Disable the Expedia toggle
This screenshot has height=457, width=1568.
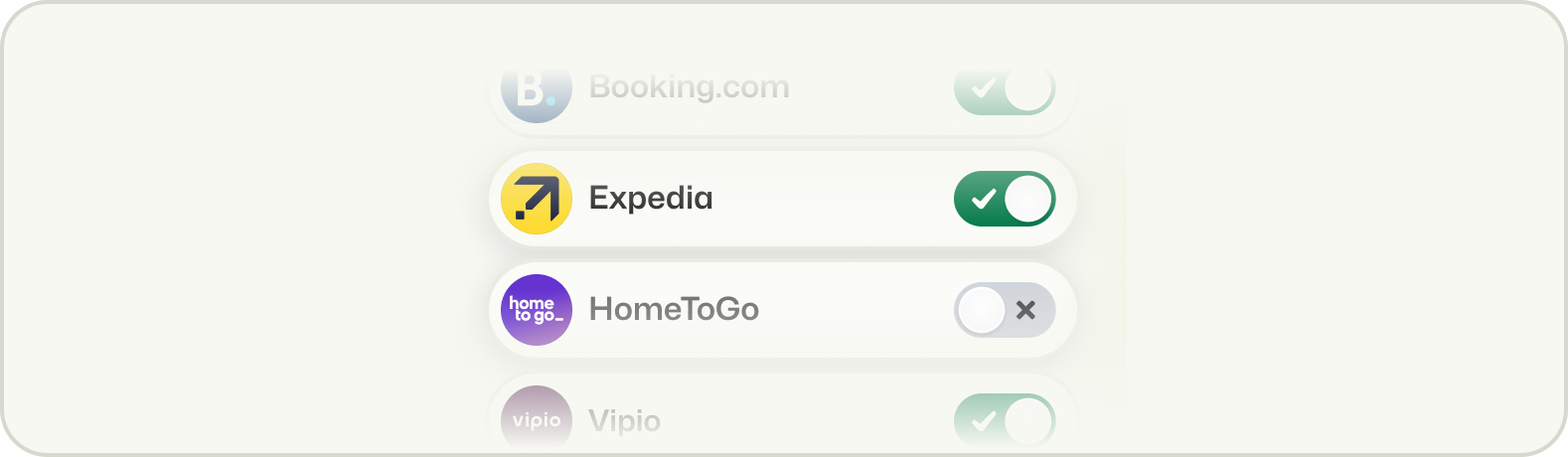pos(1005,199)
